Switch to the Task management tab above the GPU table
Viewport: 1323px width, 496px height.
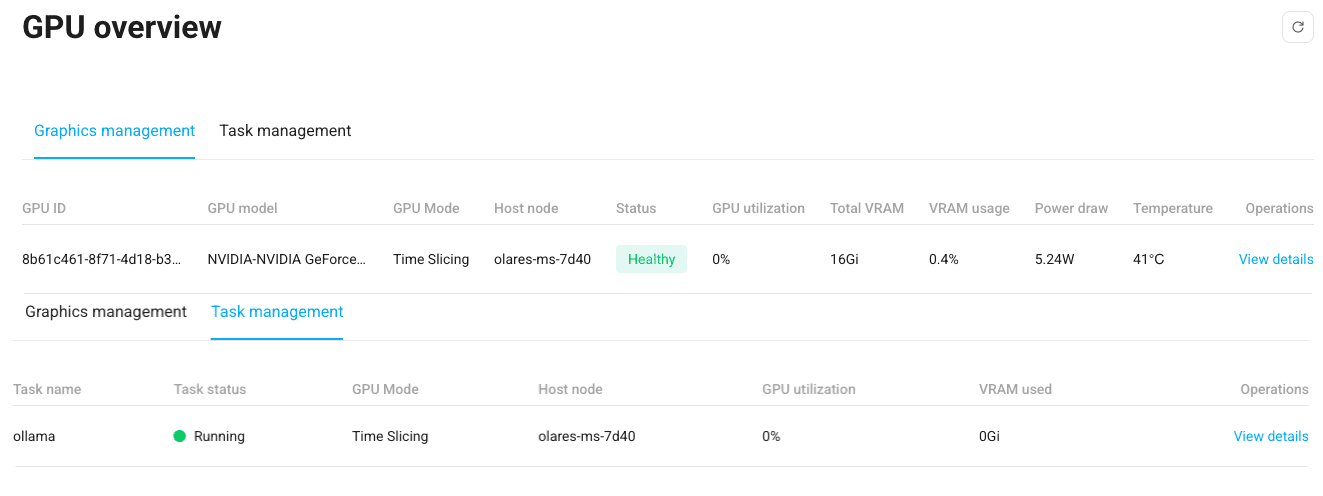285,131
